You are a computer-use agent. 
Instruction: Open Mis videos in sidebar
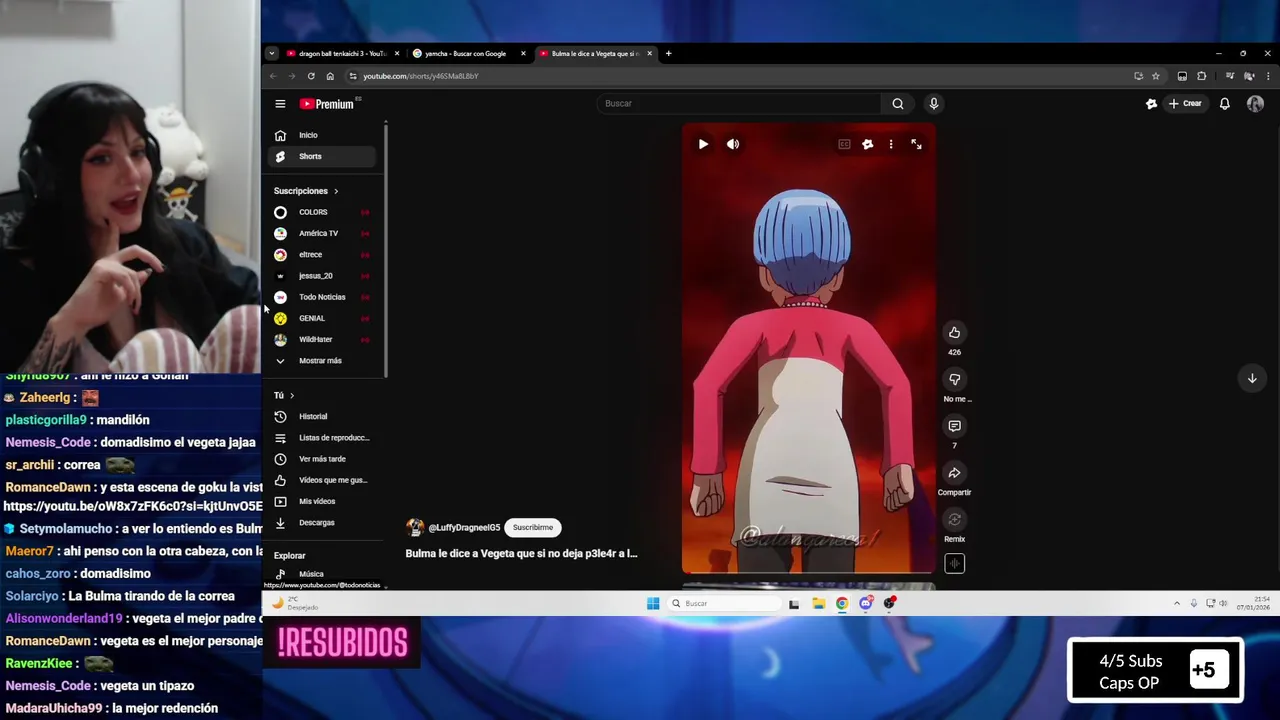click(322, 501)
